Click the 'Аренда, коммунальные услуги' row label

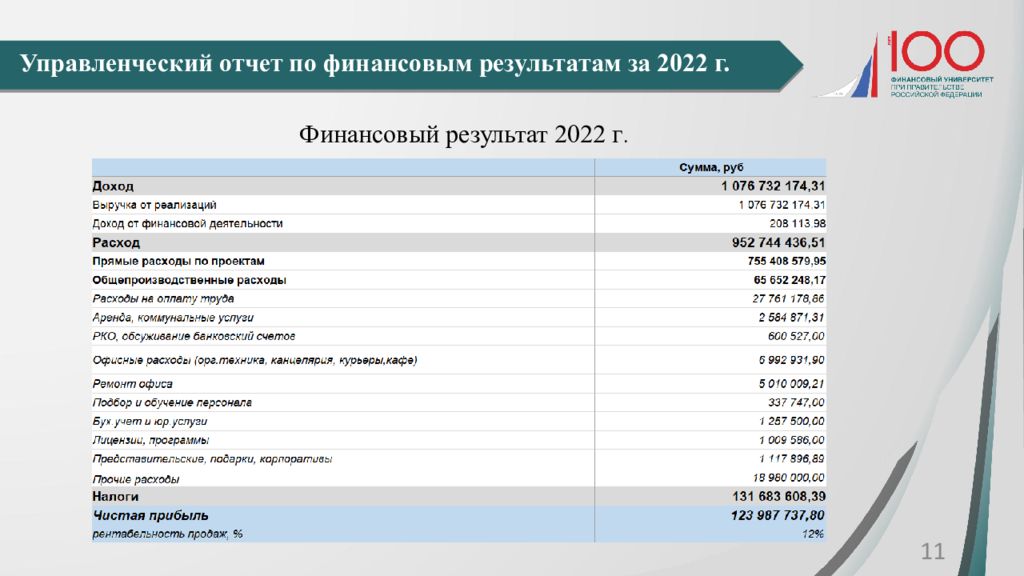click(x=172, y=318)
